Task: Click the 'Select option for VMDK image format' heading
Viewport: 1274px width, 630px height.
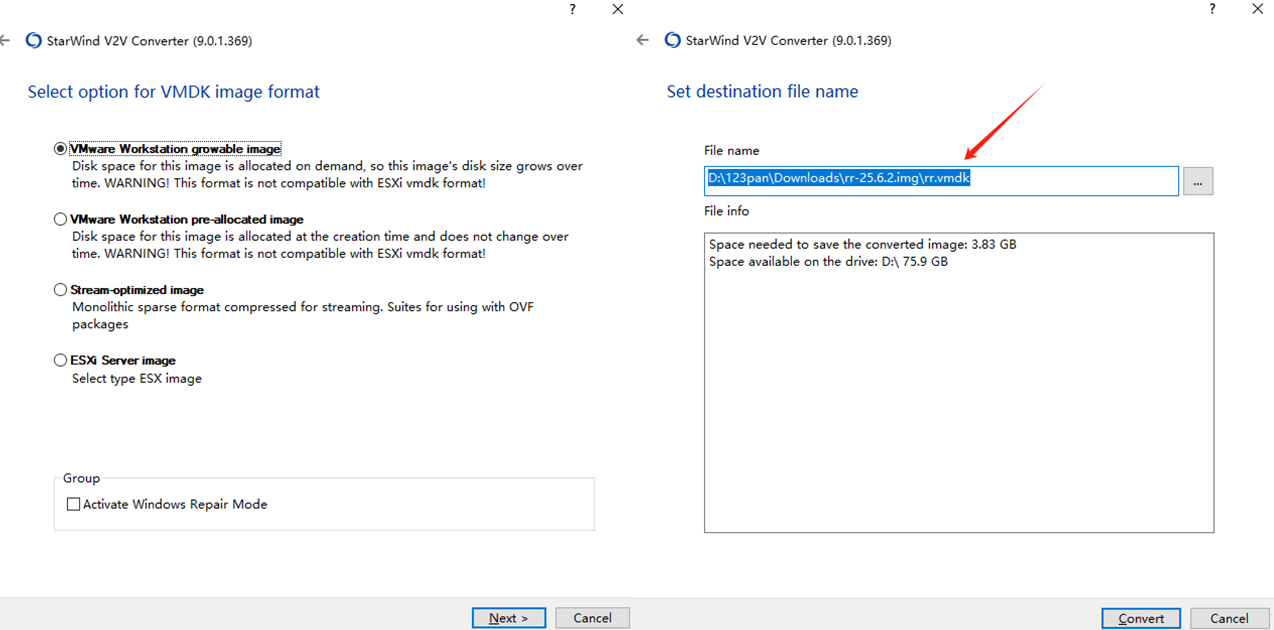Action: click(x=174, y=92)
